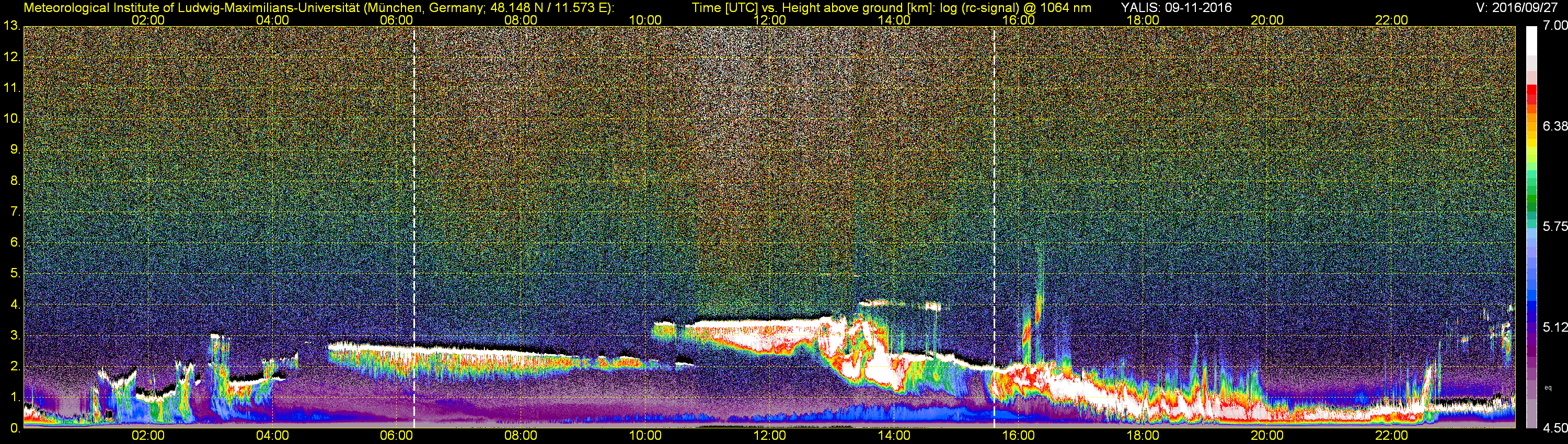Click the 7 km height axis label
The height and width of the screenshot is (444, 1568).
[x=15, y=212]
